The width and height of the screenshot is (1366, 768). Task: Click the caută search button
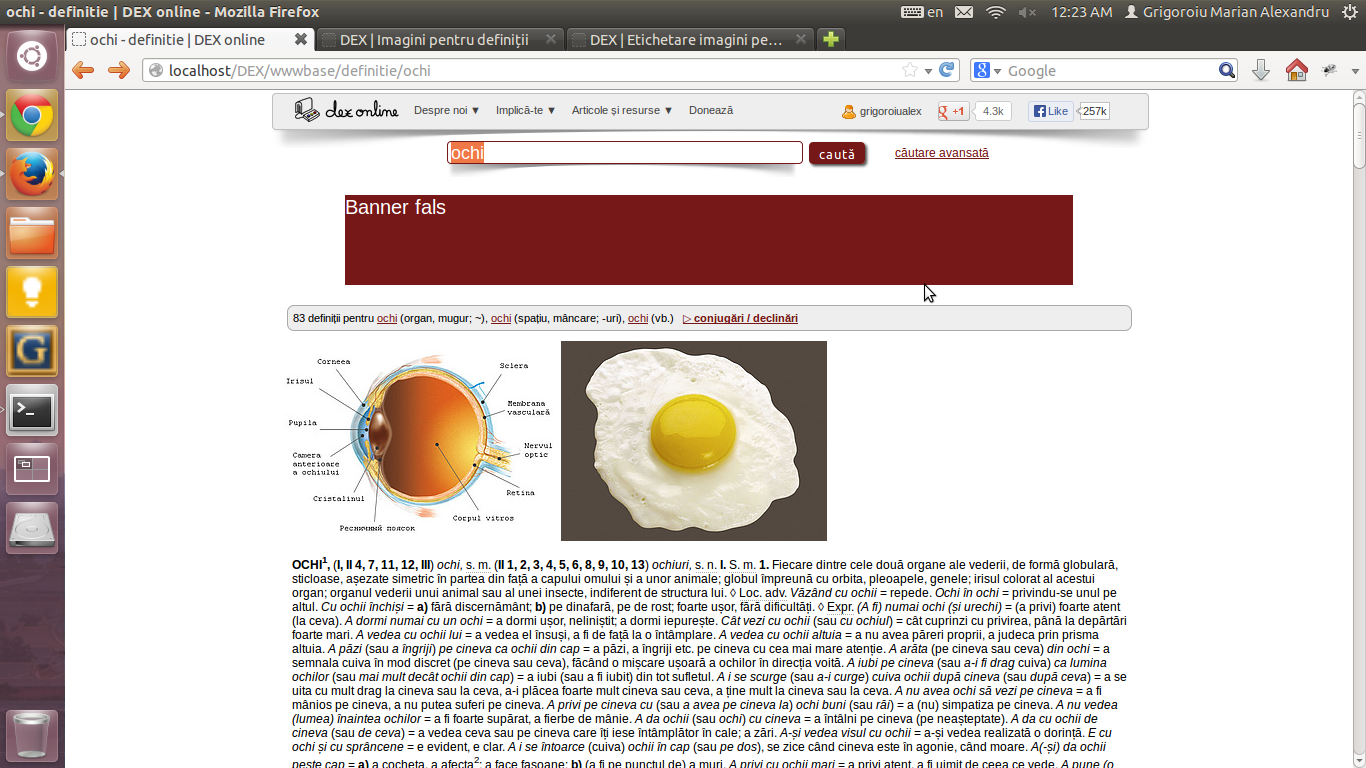(x=837, y=154)
